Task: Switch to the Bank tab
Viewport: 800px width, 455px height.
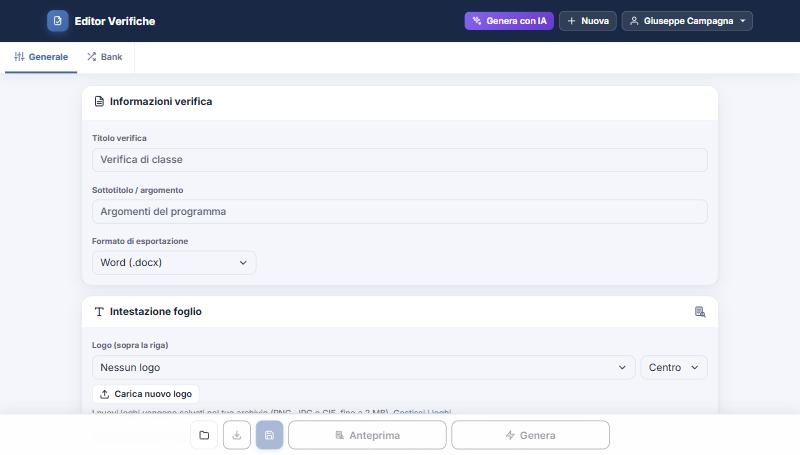Action: pos(105,57)
